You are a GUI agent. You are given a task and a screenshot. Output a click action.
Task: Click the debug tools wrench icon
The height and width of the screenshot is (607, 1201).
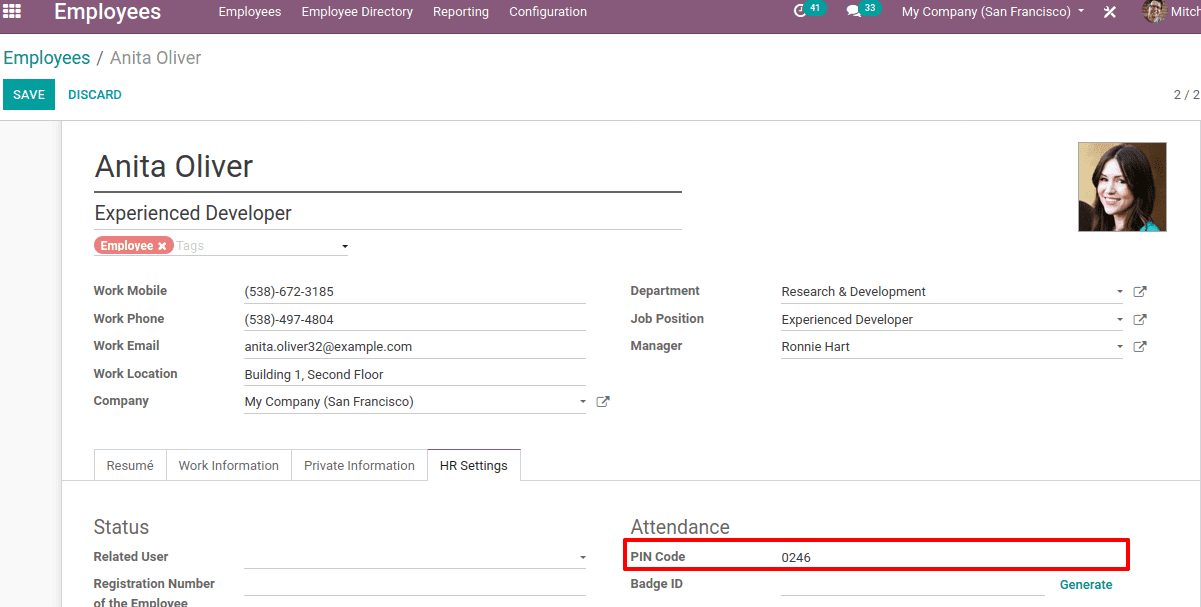click(x=1109, y=12)
